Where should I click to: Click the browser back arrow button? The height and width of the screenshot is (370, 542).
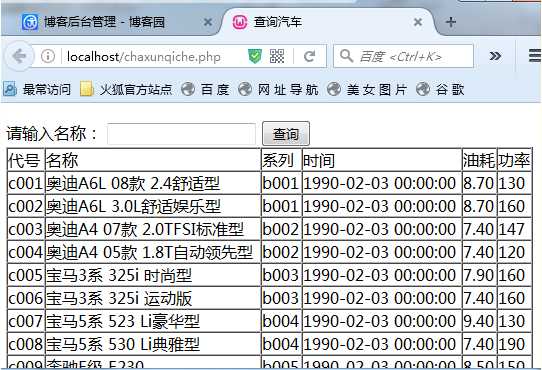click(x=19, y=56)
